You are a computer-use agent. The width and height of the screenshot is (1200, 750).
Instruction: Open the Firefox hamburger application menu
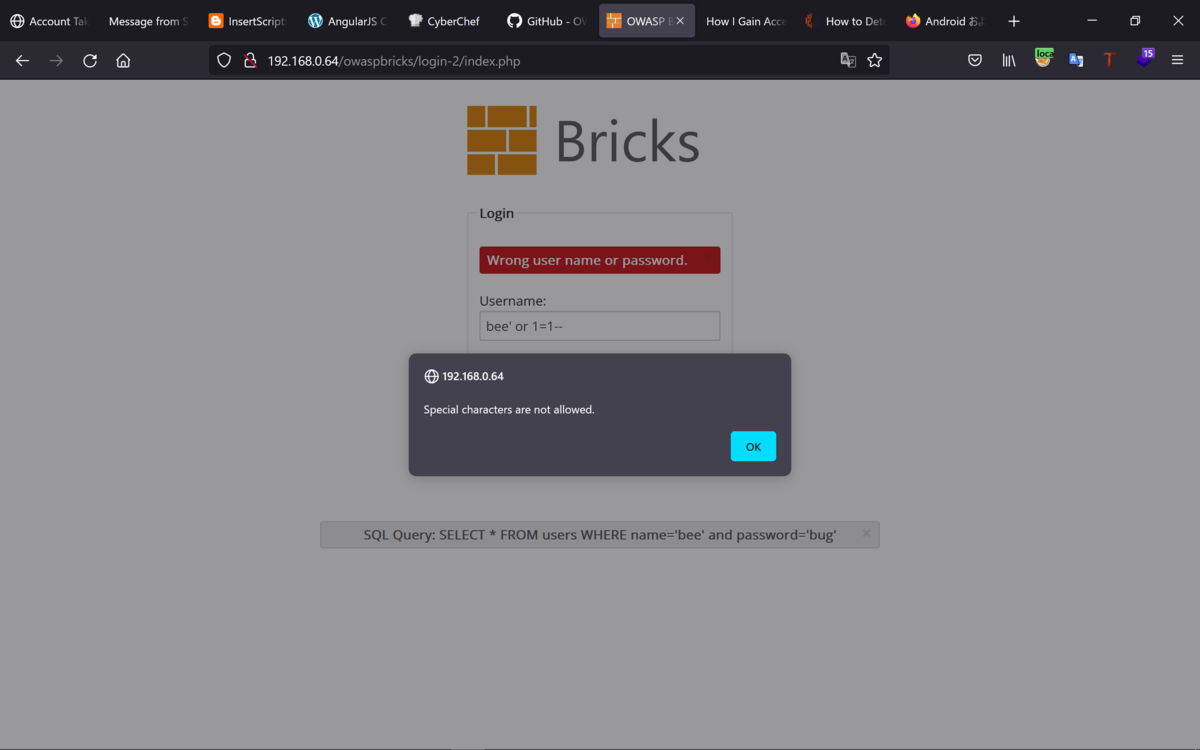(x=1177, y=61)
